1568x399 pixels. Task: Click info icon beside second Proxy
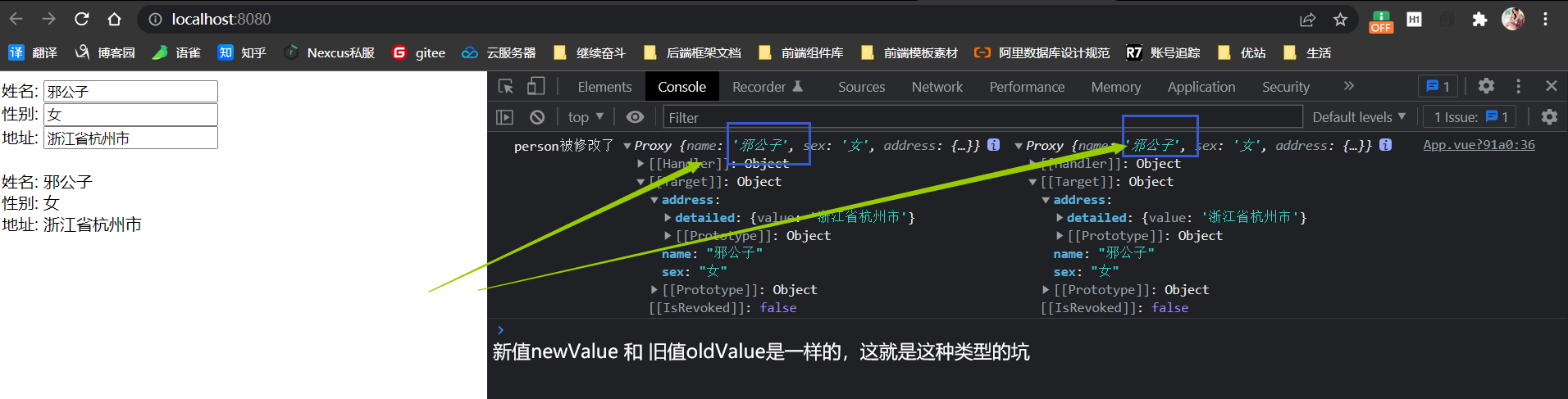point(1385,145)
